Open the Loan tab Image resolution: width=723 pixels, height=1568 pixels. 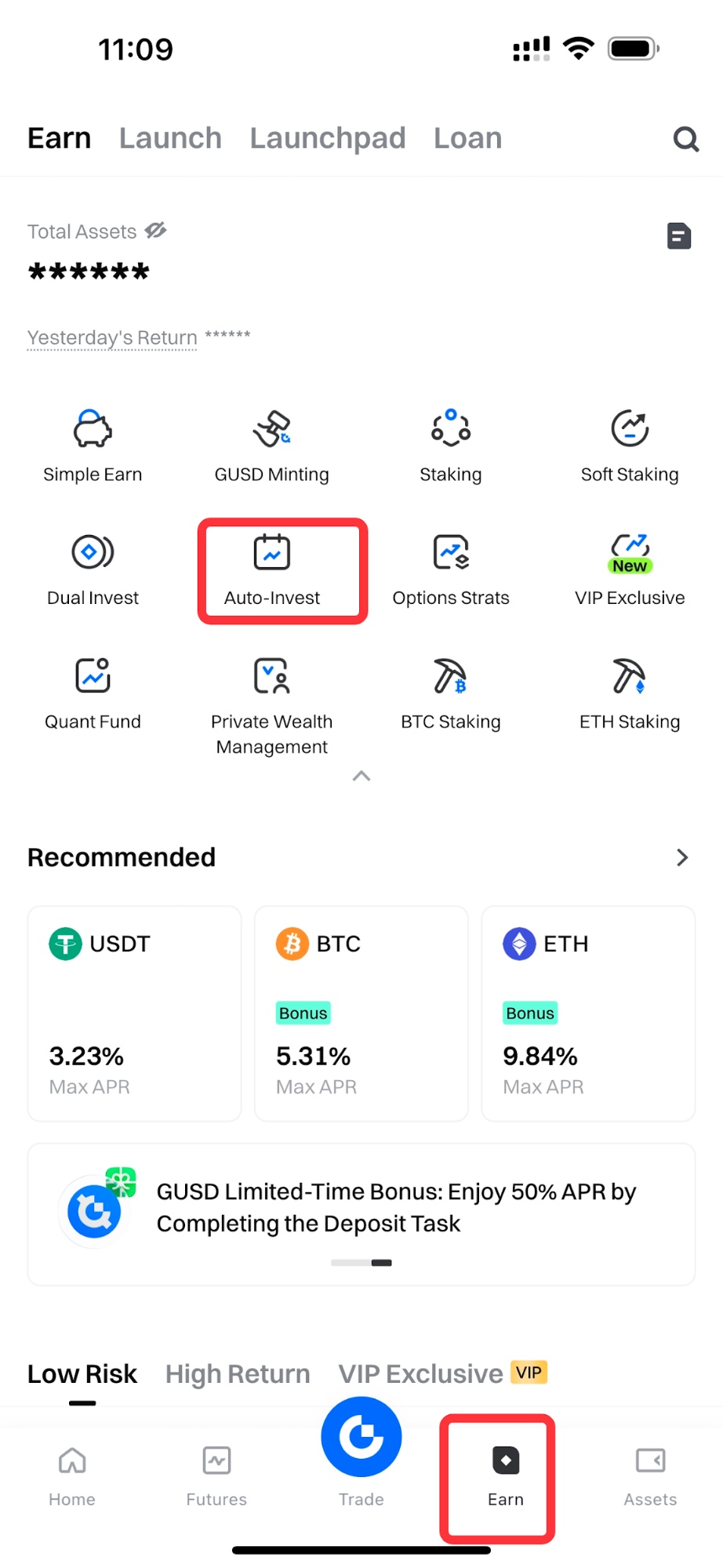pyautogui.click(x=467, y=139)
